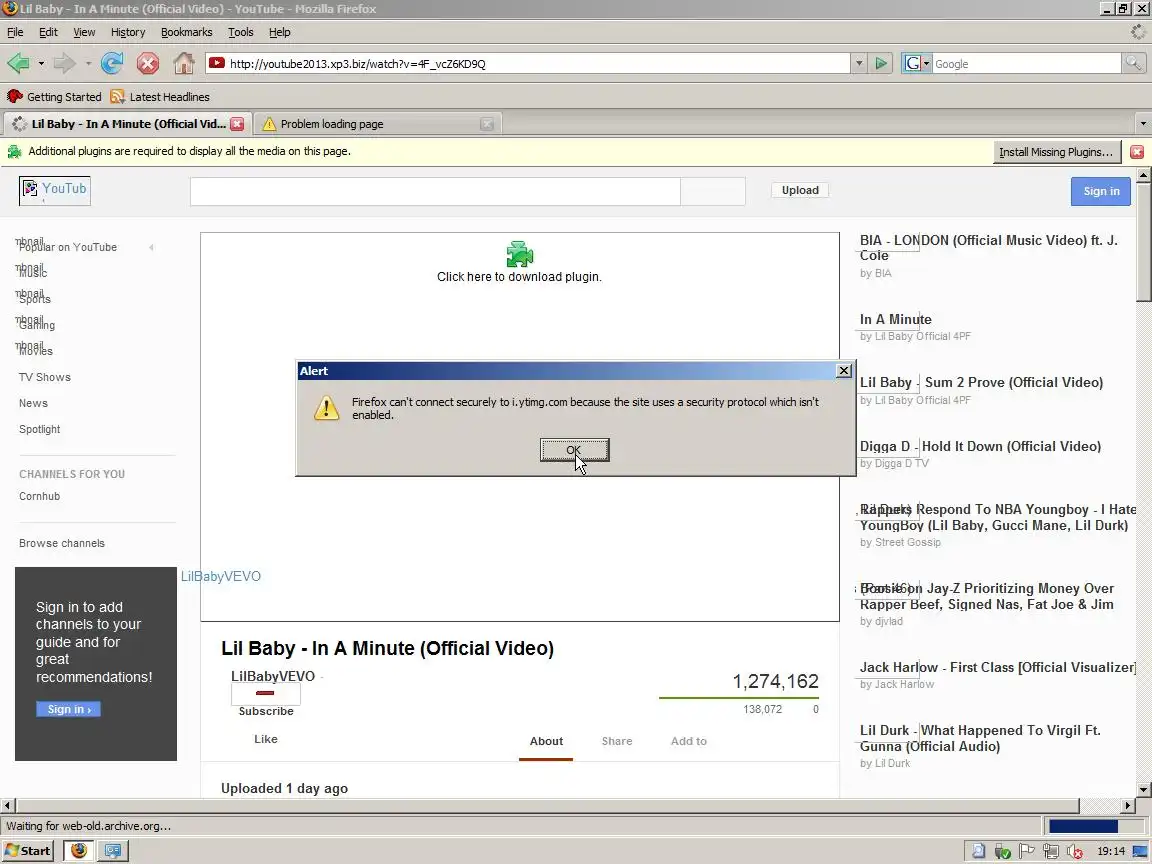Click the green shield icon in the system tray
The width and height of the screenshot is (1152, 864).
click(x=1002, y=852)
